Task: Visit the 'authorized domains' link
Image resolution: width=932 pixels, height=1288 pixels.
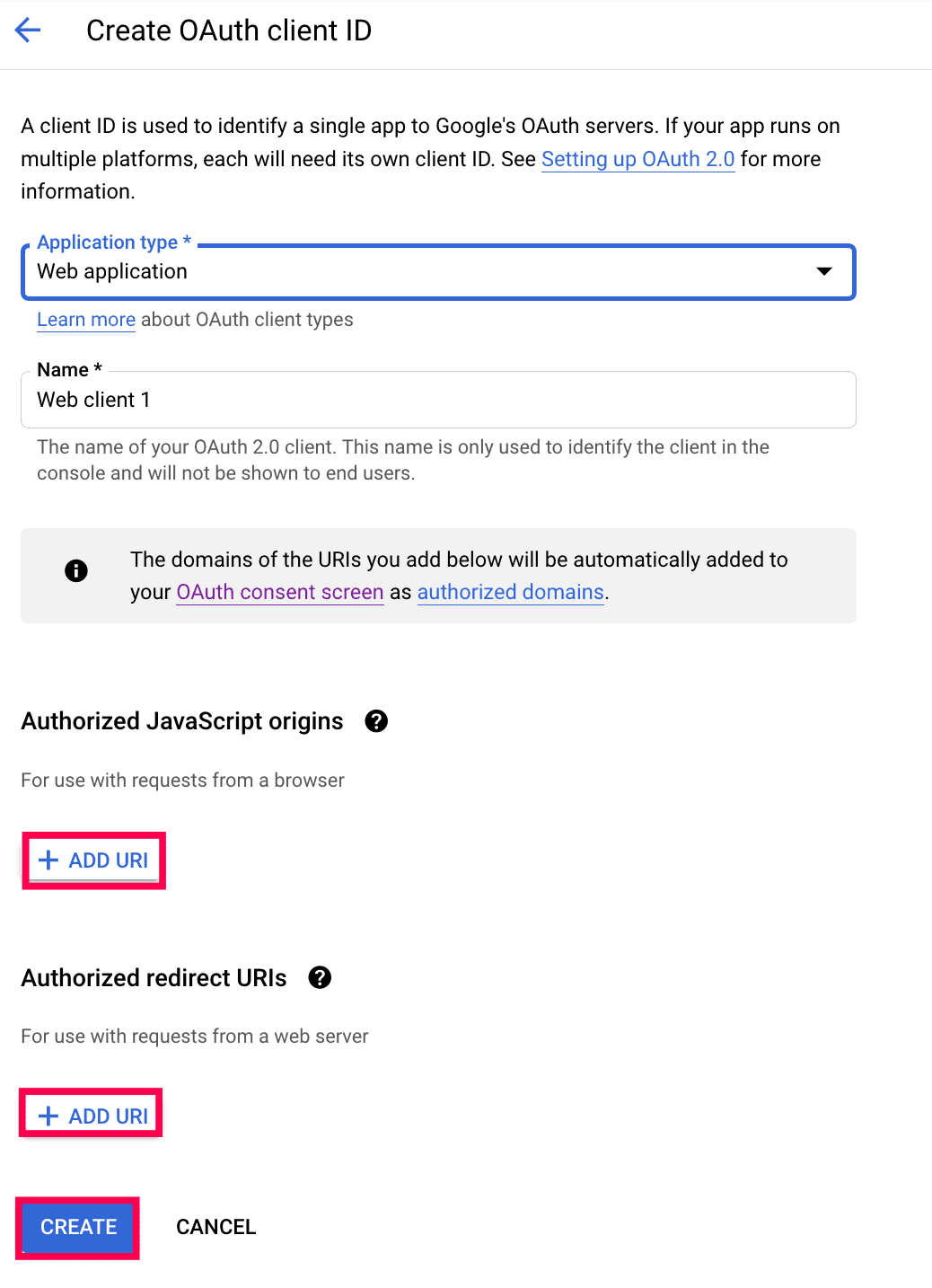Action: click(x=510, y=592)
